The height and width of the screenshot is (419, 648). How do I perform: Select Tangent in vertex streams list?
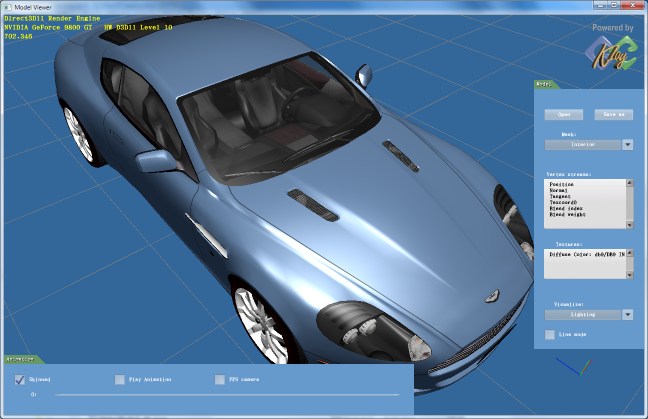click(560, 196)
